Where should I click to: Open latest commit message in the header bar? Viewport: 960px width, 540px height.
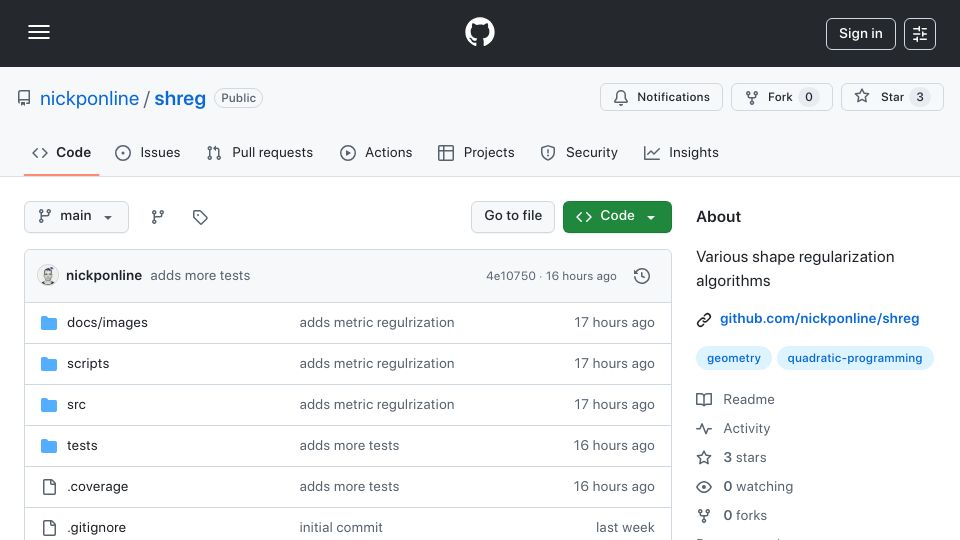click(x=200, y=276)
